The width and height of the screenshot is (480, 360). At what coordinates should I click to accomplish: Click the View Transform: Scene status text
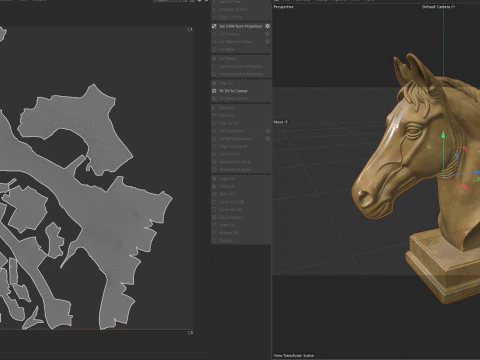294,355
